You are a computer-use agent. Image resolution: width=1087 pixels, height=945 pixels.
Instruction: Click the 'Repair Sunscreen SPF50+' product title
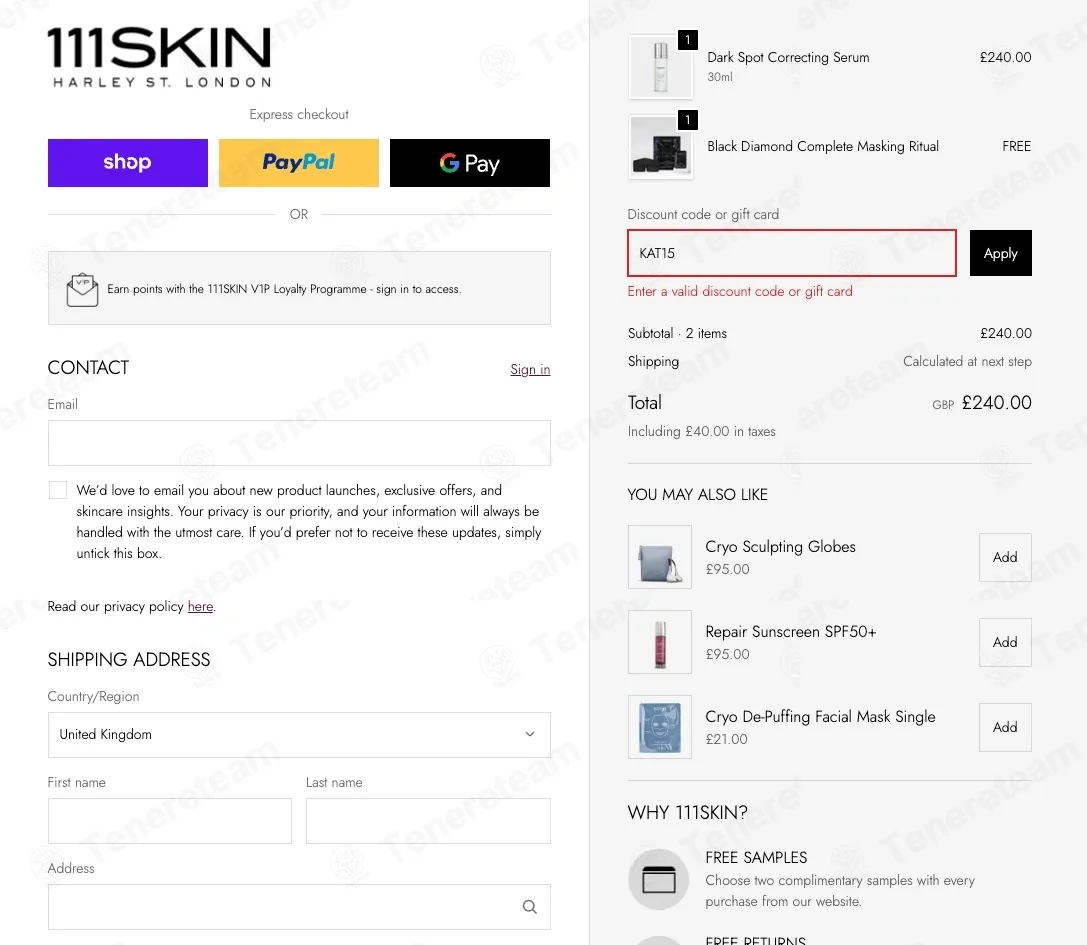(x=791, y=632)
